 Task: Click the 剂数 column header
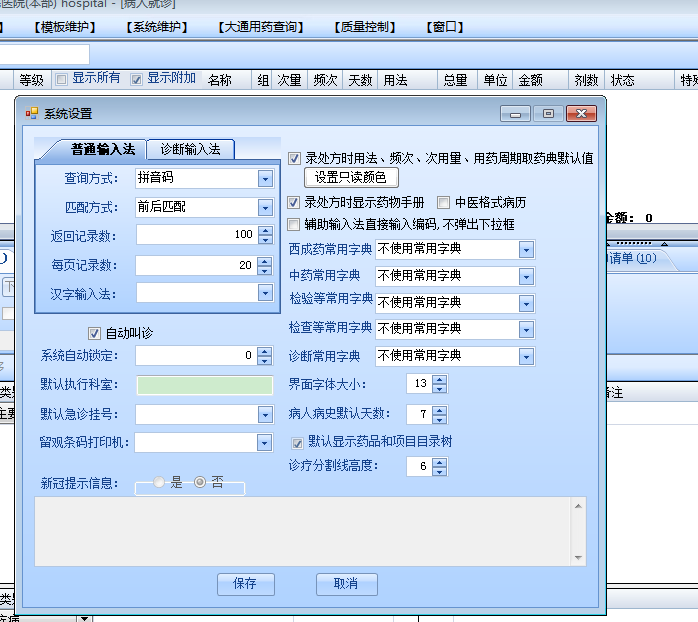point(586,80)
